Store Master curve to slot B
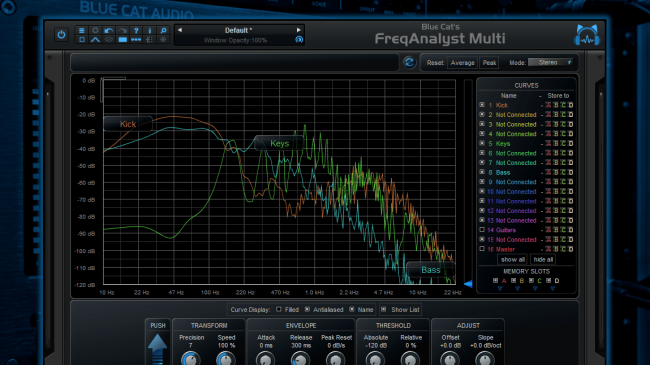This screenshot has height=365, width=650. [556, 249]
